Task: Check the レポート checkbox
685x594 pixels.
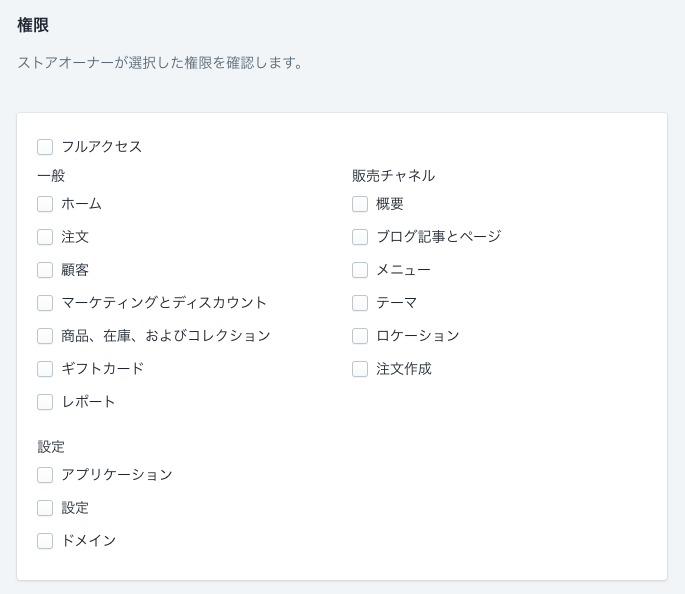Action: click(45, 402)
